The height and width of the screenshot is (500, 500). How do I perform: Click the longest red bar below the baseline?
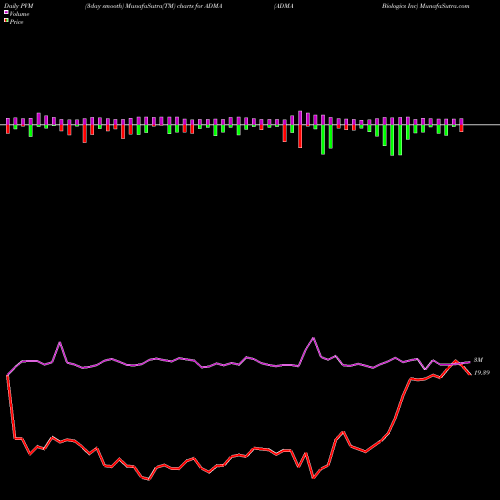pos(300,136)
